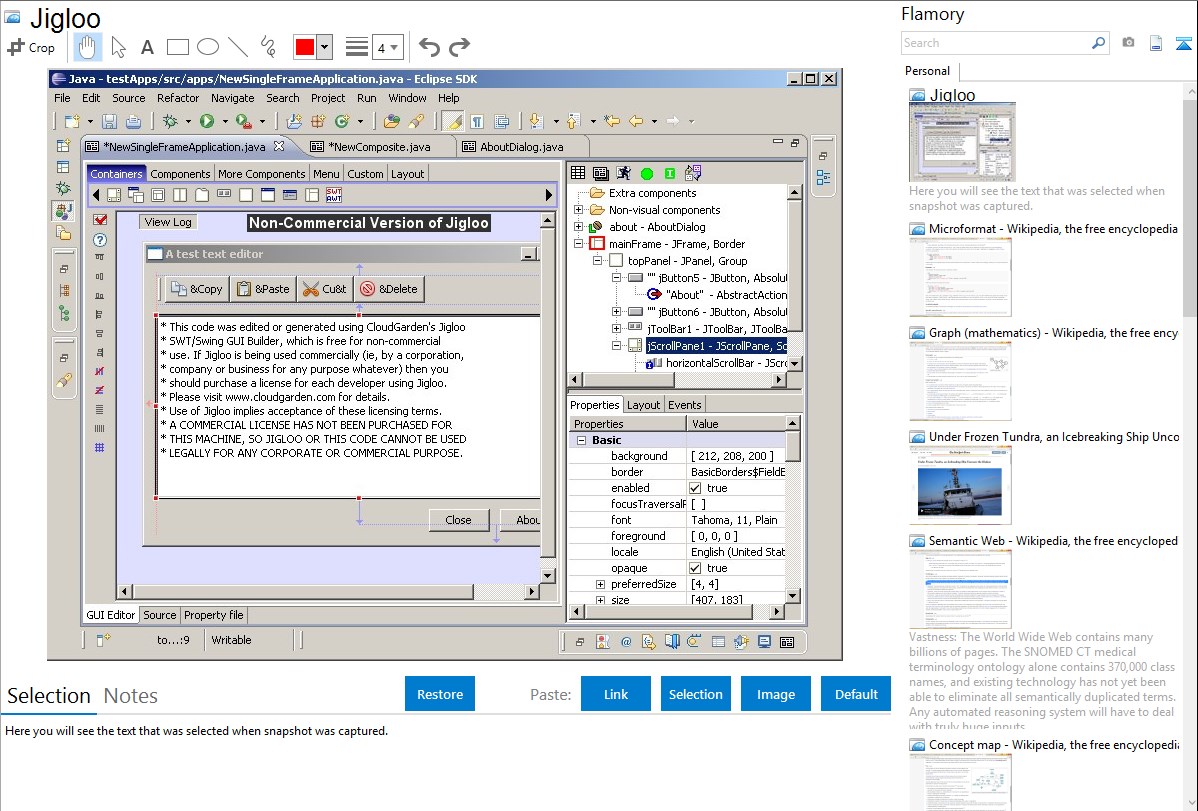Activate the hand pan tool
This screenshot has width=1198, height=811.
[x=87, y=47]
